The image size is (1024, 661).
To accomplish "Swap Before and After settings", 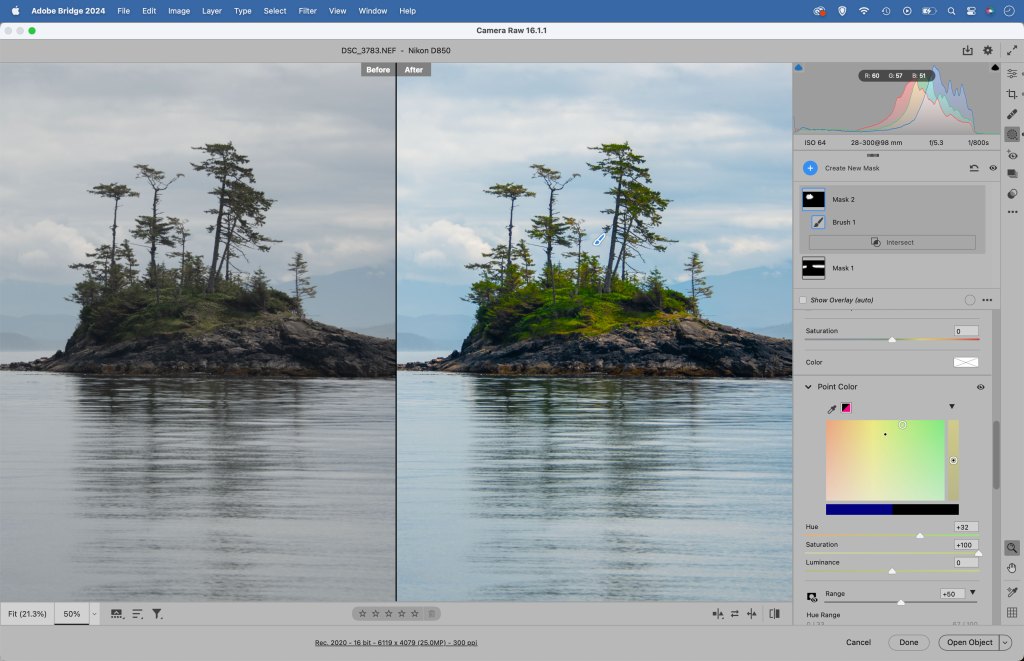I will pos(735,614).
